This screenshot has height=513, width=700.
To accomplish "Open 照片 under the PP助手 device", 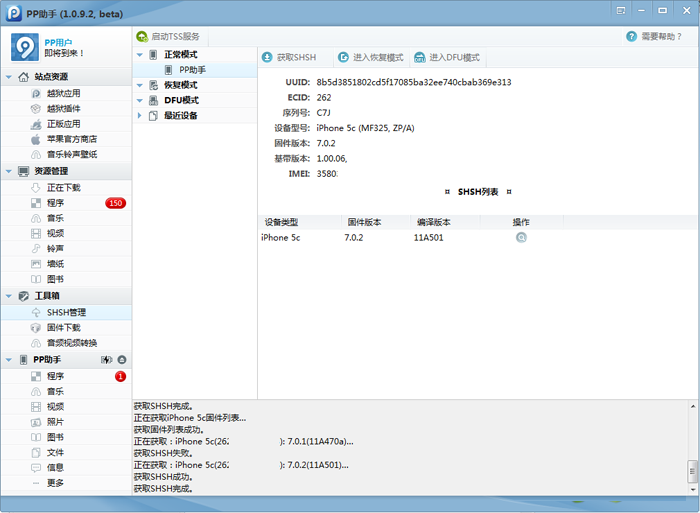I will click(55, 422).
